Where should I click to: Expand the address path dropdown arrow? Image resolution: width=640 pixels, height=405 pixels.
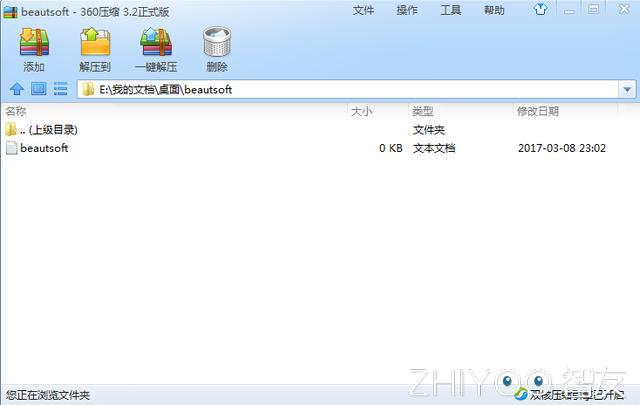point(627,89)
